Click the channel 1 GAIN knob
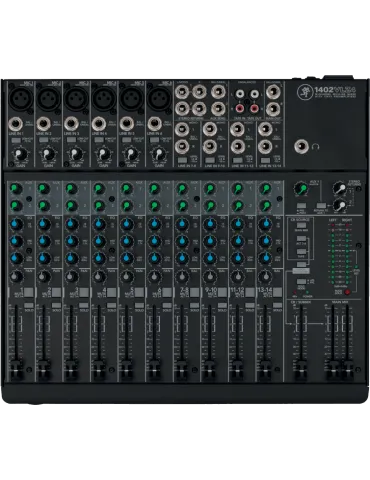The width and height of the screenshot is (370, 480). point(21,155)
